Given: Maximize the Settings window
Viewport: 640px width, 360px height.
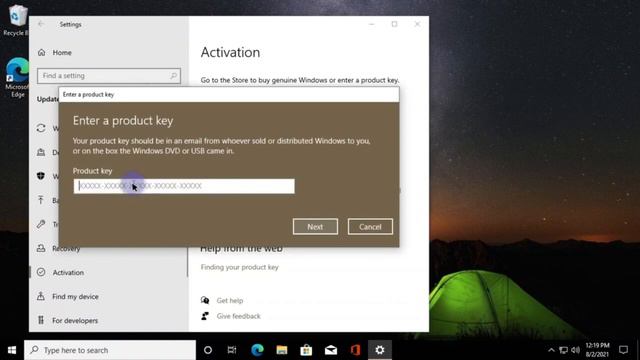Looking at the screenshot, I should [394, 24].
